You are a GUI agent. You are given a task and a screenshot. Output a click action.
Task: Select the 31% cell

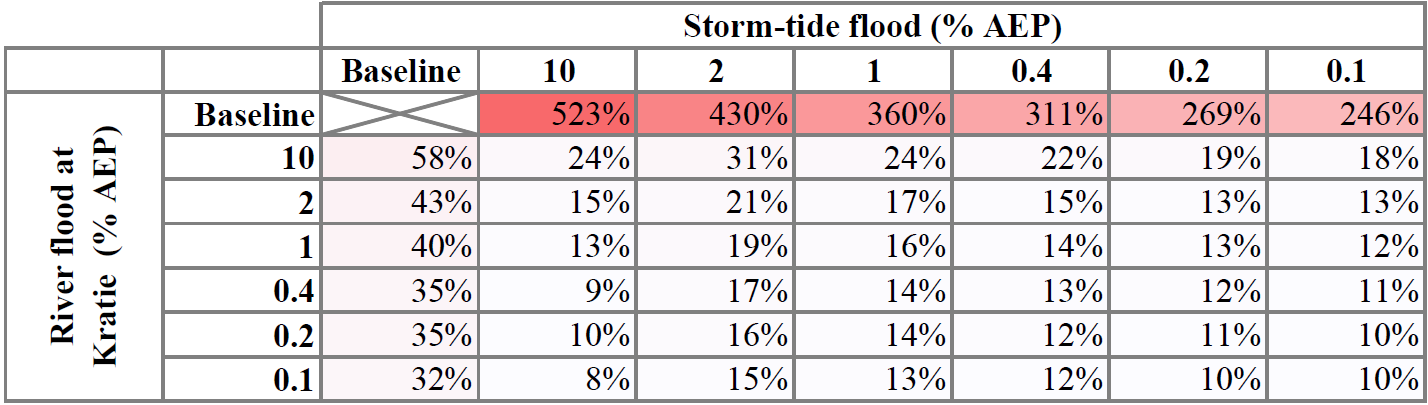click(x=715, y=157)
